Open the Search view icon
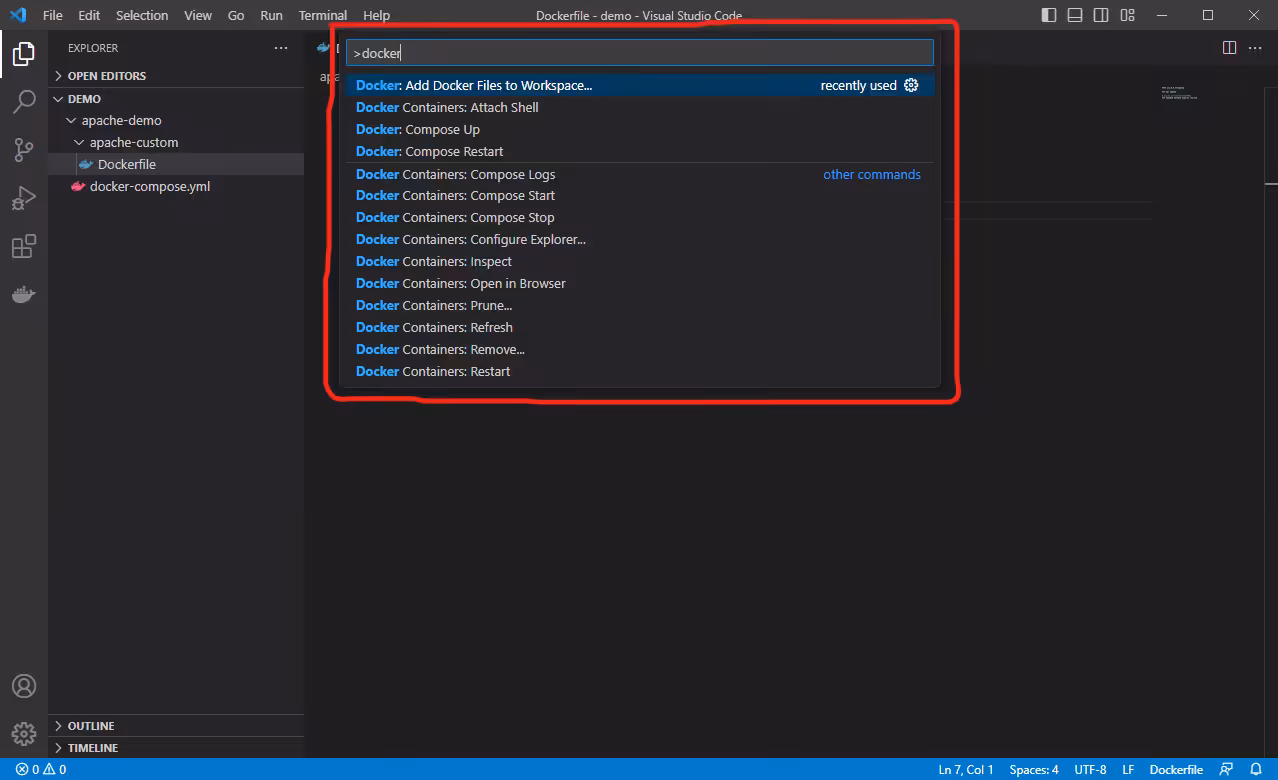 click(24, 101)
